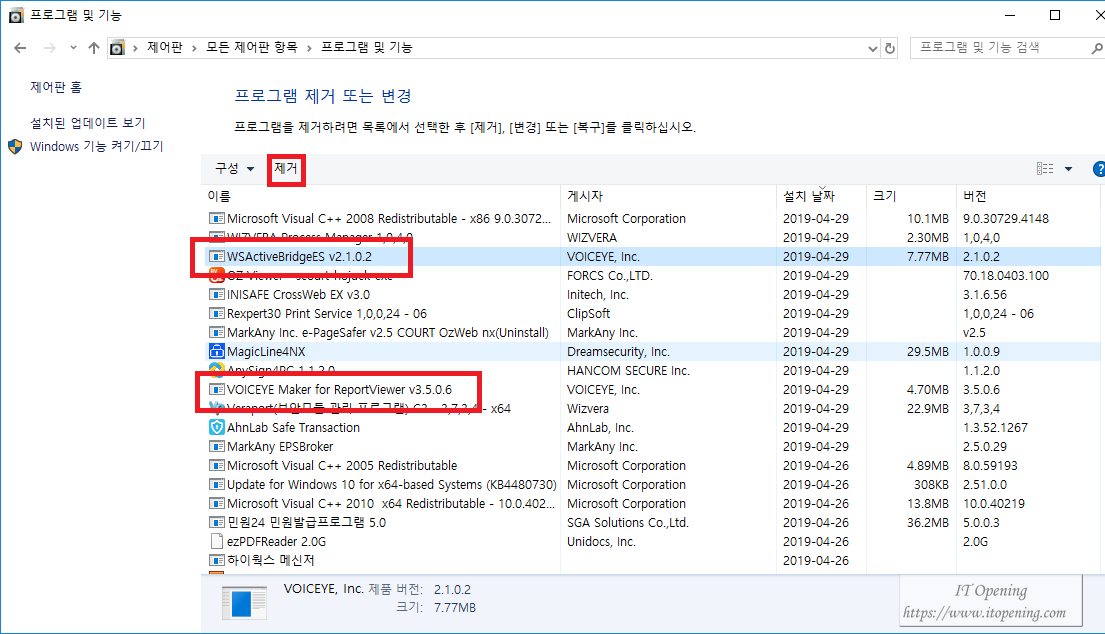Viewport: 1105px width, 634px height.
Task: Maximize the Programs and Features window
Action: pos(1055,15)
